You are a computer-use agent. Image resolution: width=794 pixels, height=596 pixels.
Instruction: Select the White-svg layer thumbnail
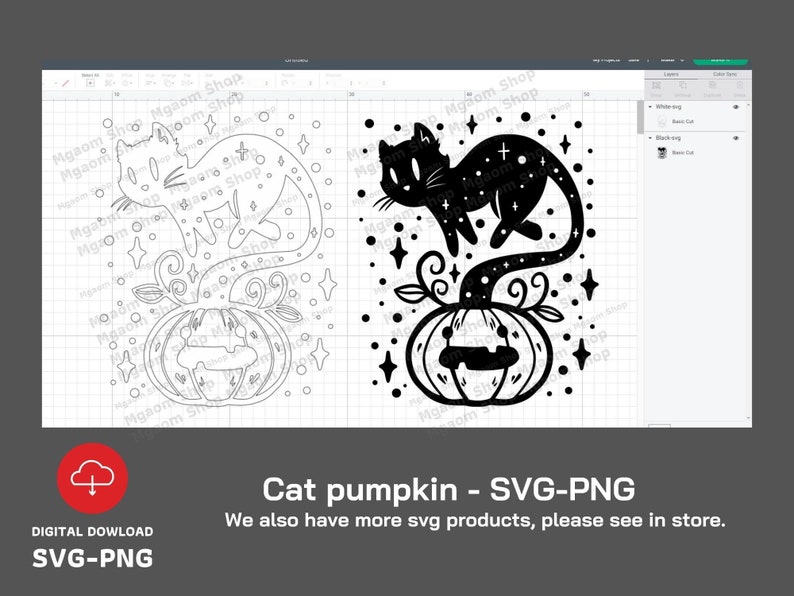(661, 122)
